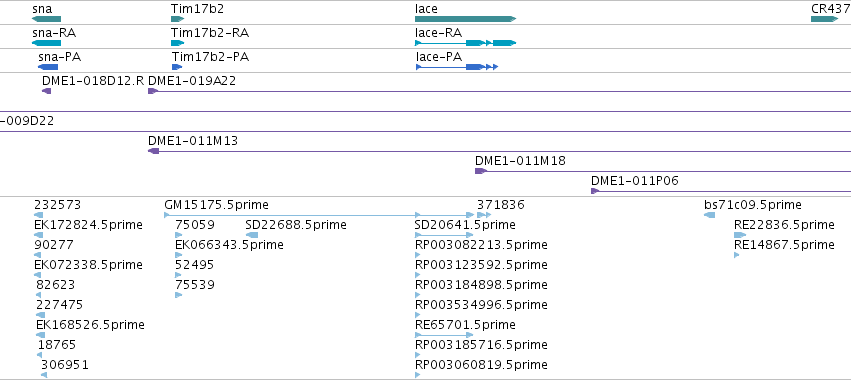851x380 pixels.
Task: Select the EK172824.5prime EST label
Action: tap(88, 225)
